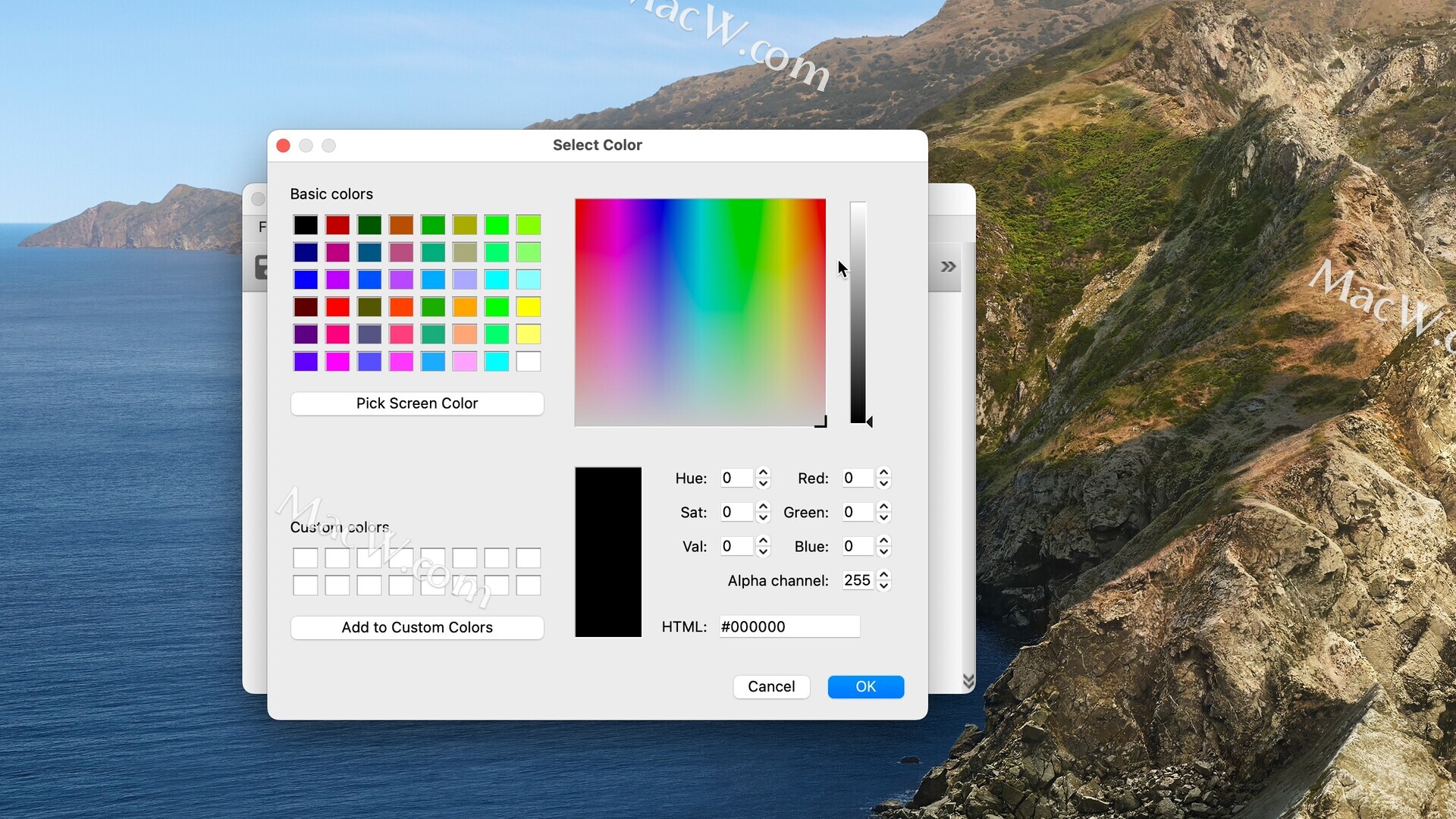Select the lime green swatch top right

(529, 224)
